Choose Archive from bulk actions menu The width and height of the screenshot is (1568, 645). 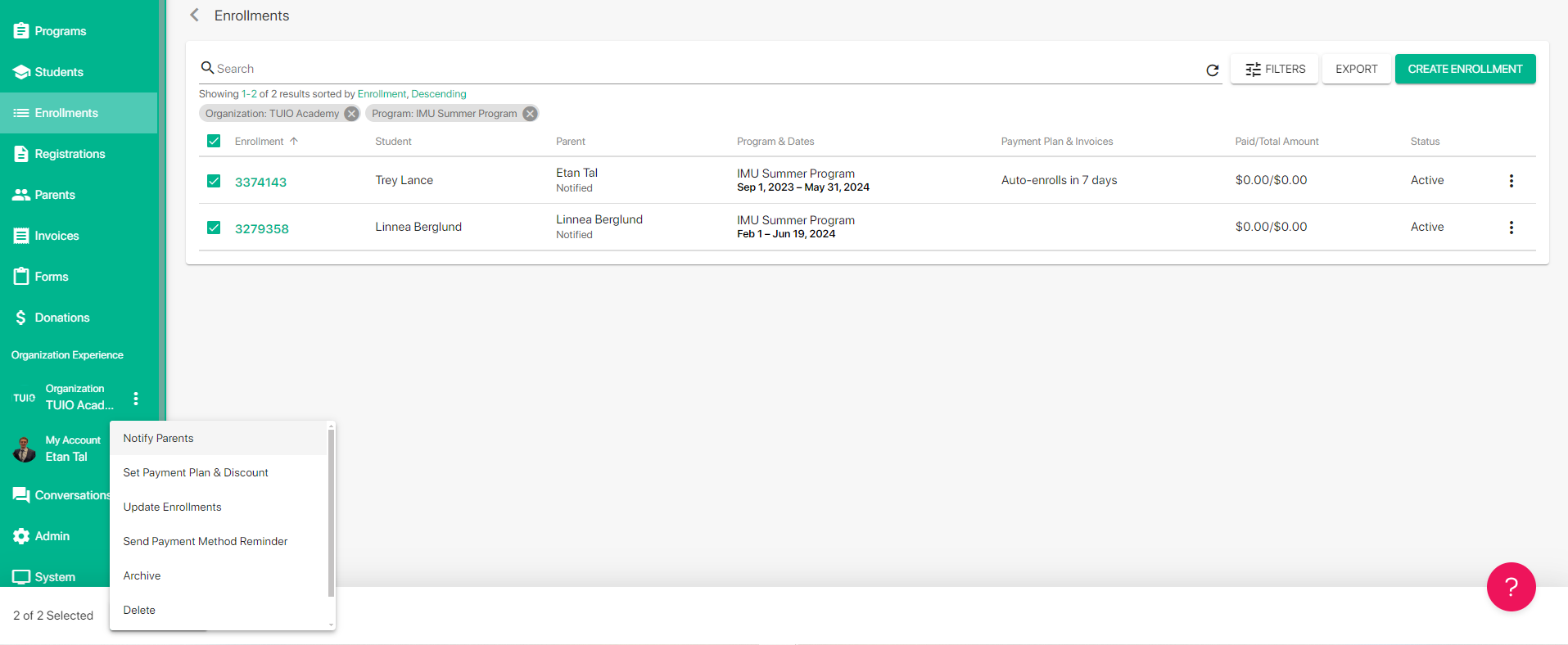pos(219,576)
